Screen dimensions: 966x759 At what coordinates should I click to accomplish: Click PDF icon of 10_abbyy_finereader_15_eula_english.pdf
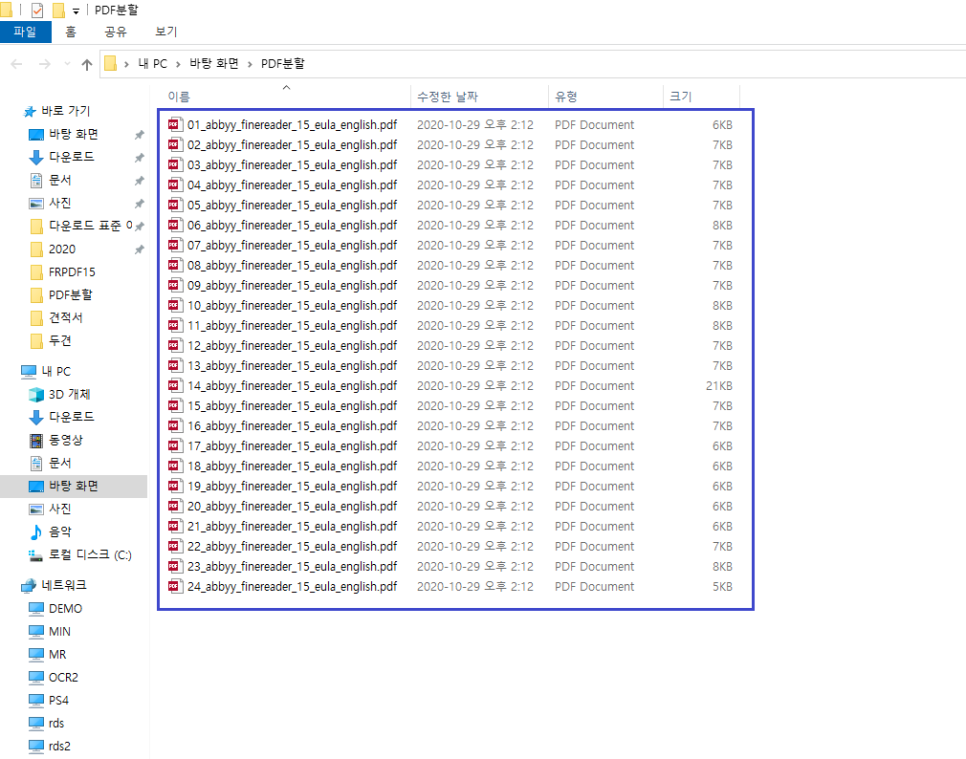(175, 306)
